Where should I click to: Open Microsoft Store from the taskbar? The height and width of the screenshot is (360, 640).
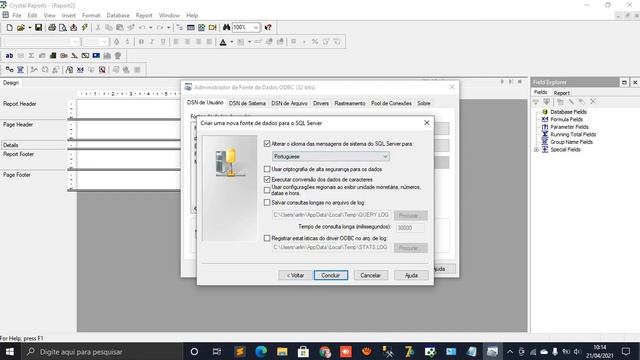[303, 351]
